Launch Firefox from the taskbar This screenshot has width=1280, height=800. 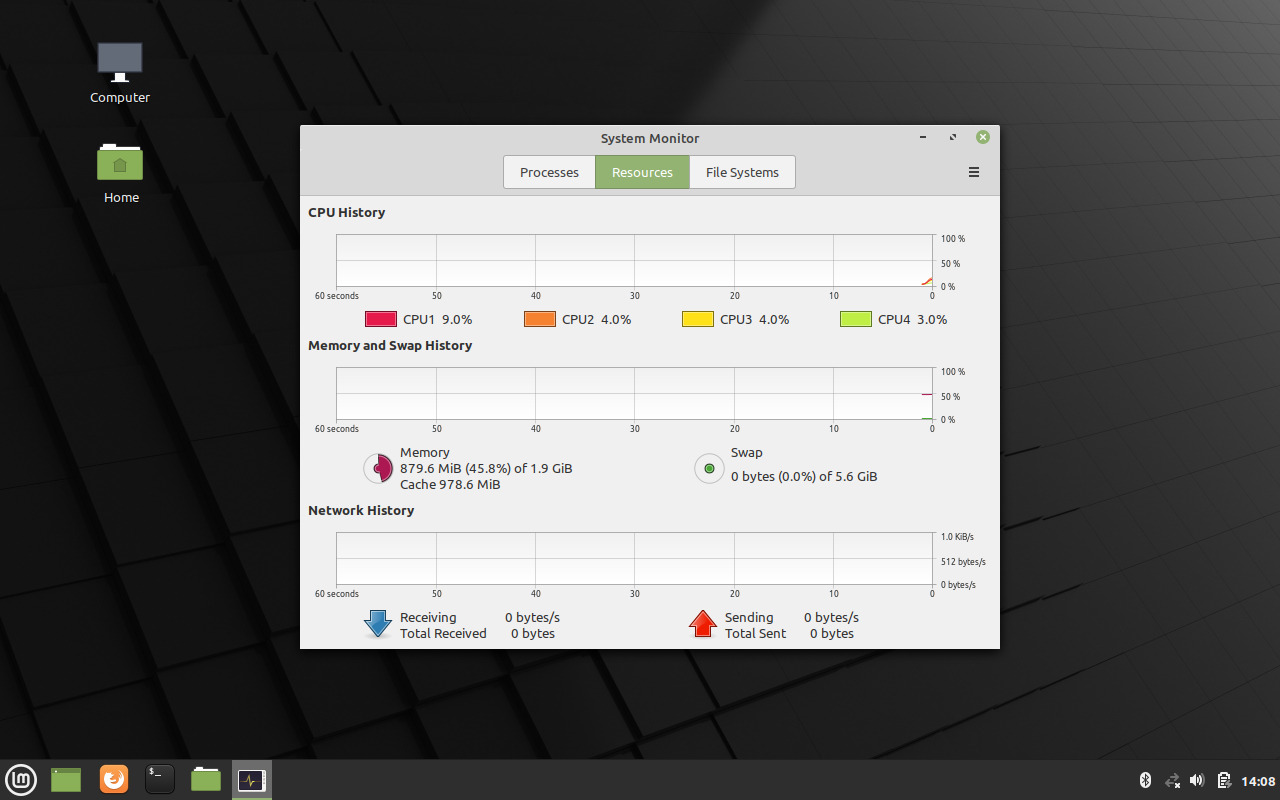coord(113,779)
